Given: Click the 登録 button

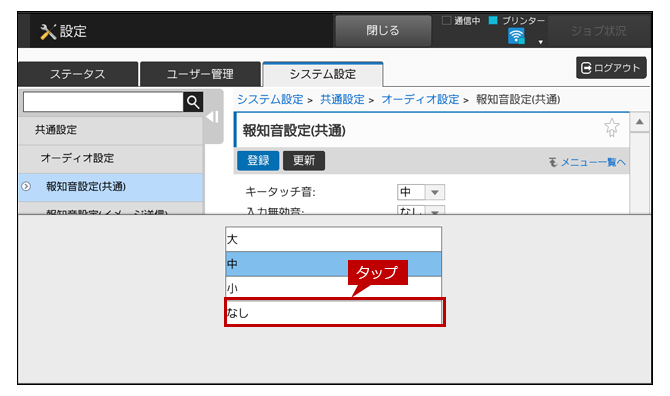Looking at the screenshot, I should click(x=258, y=161).
